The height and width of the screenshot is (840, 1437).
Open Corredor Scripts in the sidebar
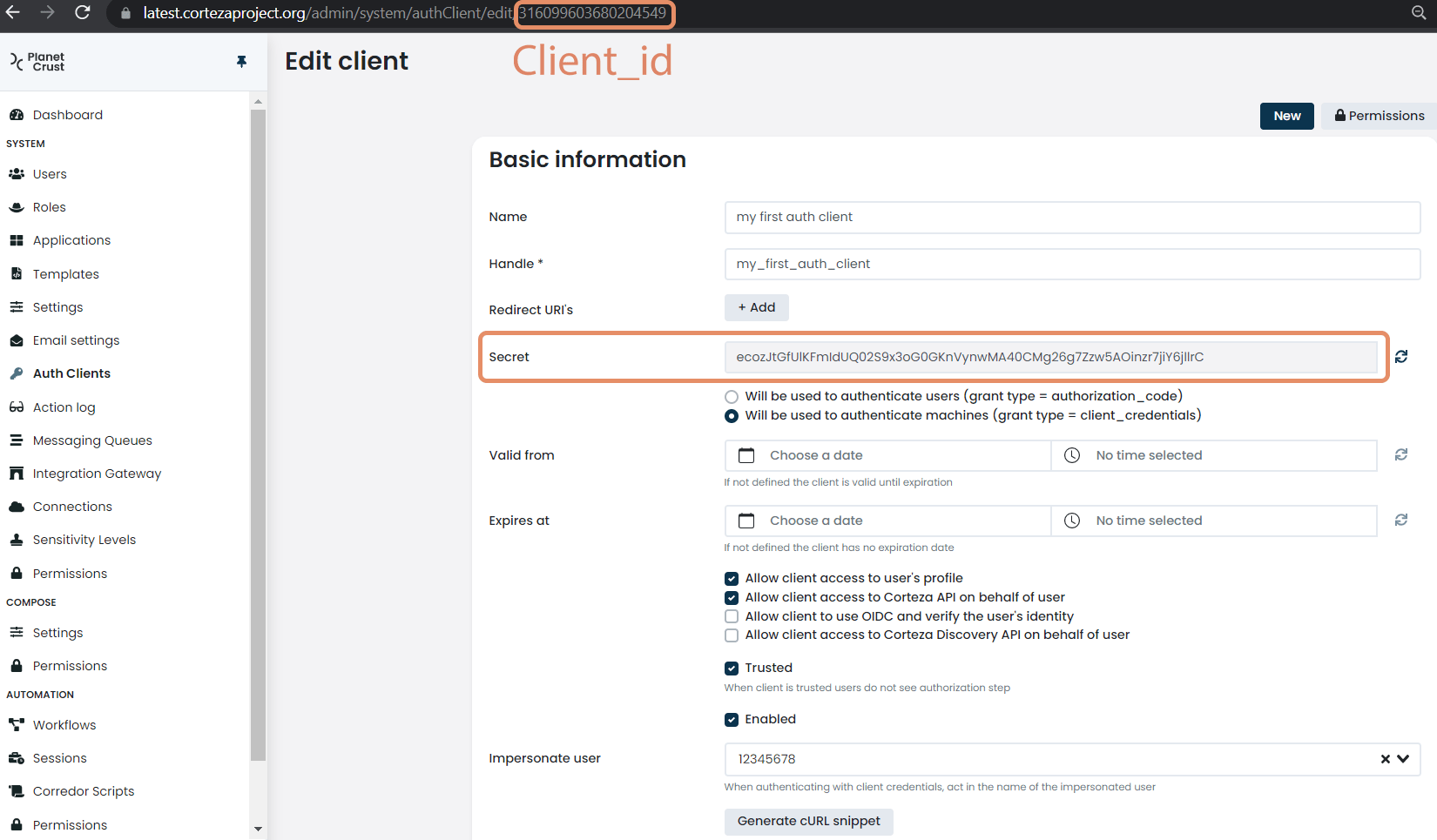[84, 791]
